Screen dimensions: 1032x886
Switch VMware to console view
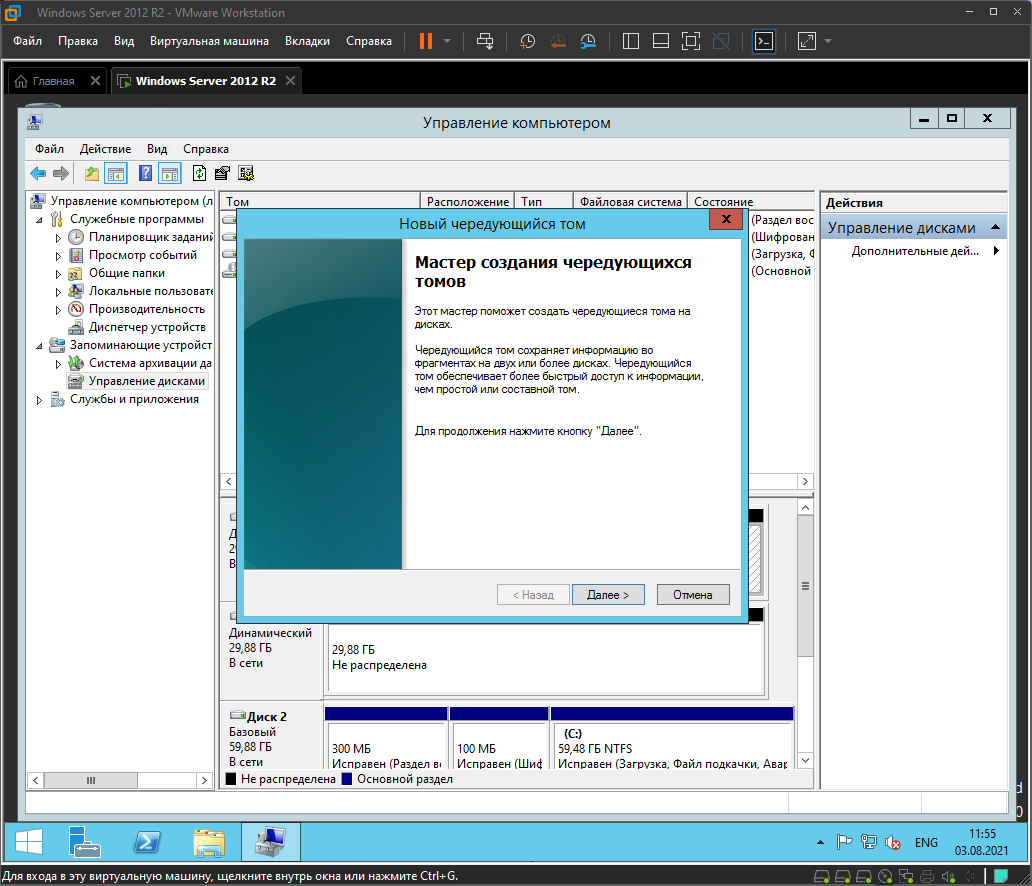[x=763, y=41]
